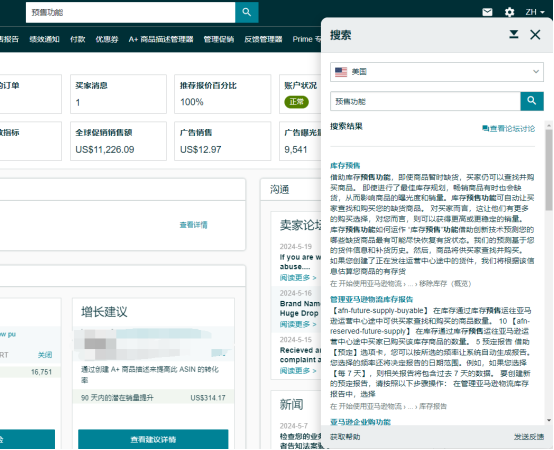This screenshot has height=450, width=554.
Task: Open the ZH language dropdown
Action: coord(535,12)
